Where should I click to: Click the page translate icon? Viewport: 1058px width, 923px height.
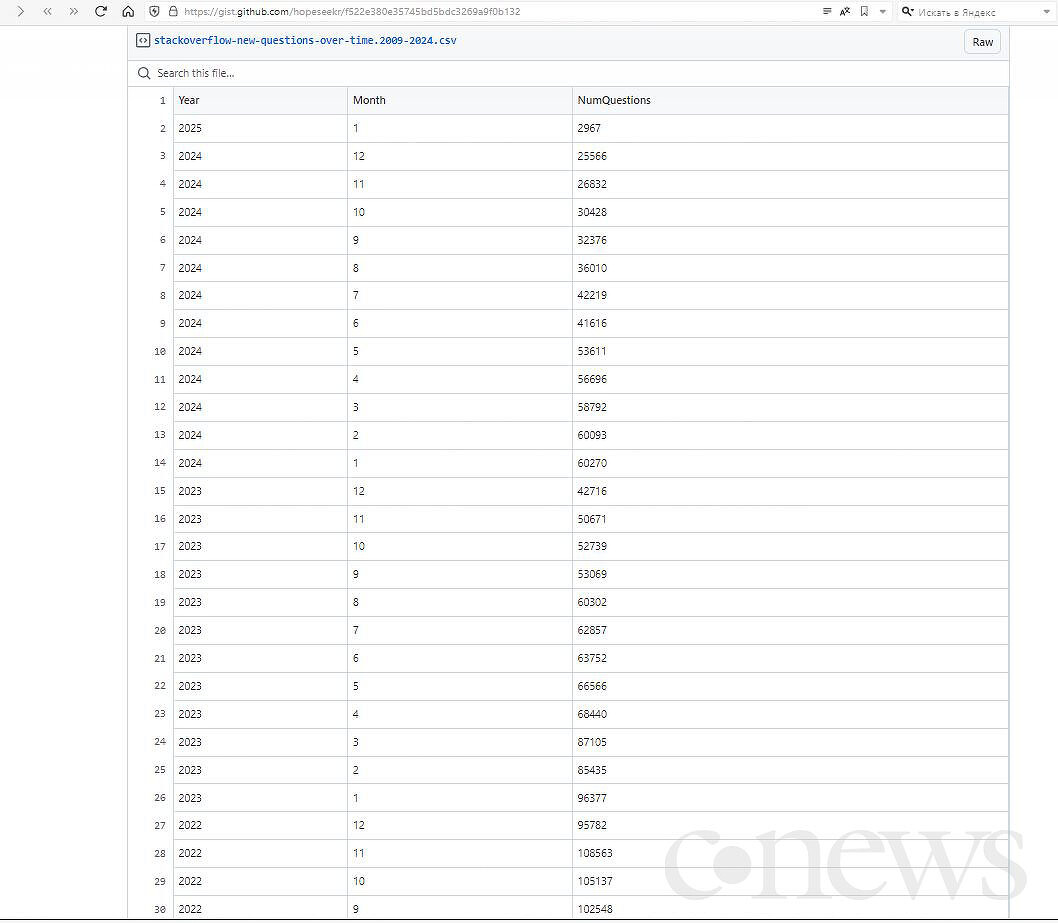click(x=845, y=12)
